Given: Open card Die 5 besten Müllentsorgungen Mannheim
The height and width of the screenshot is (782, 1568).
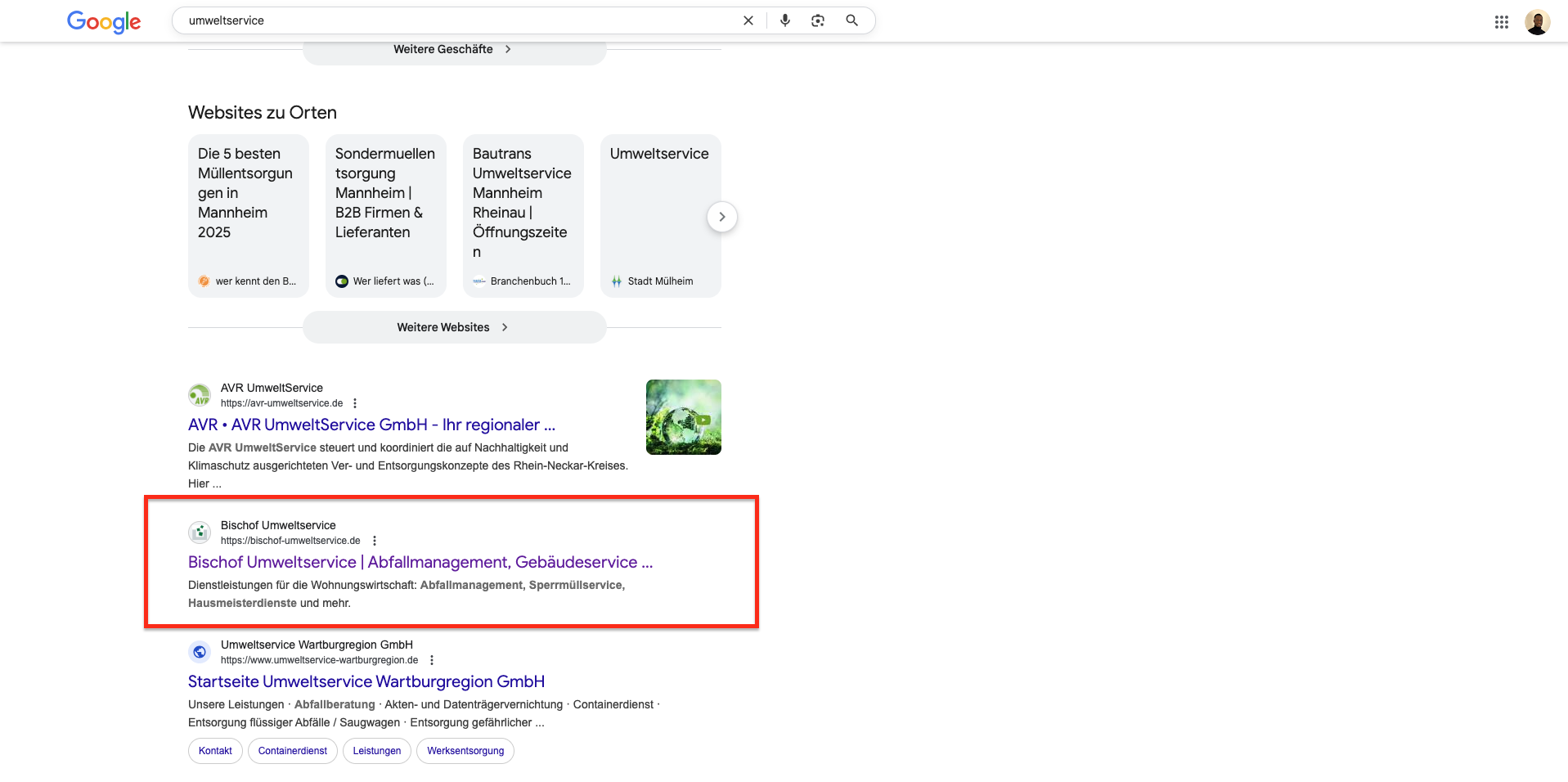Looking at the screenshot, I should (x=249, y=216).
